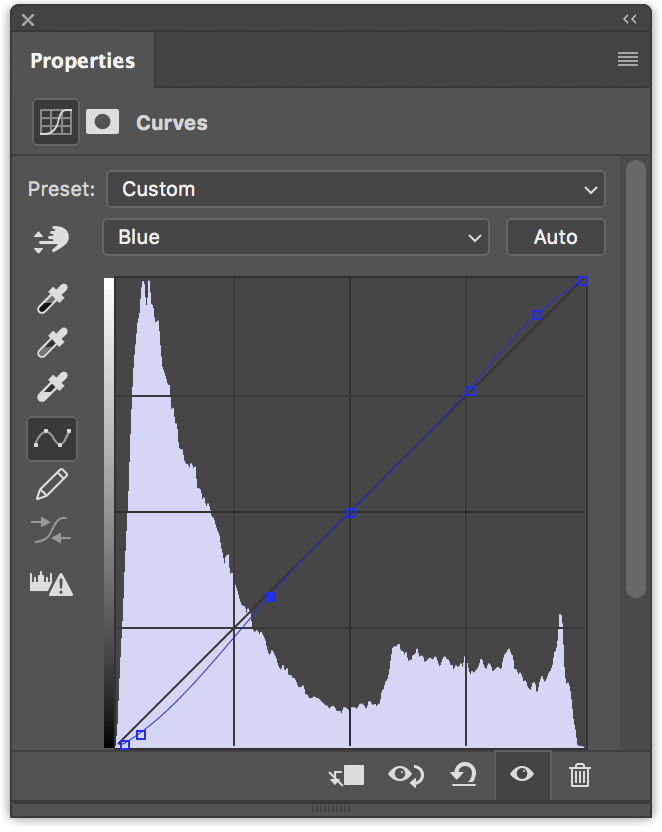The width and height of the screenshot is (662, 832).
Task: Open the Preset dropdown
Action: [356, 189]
